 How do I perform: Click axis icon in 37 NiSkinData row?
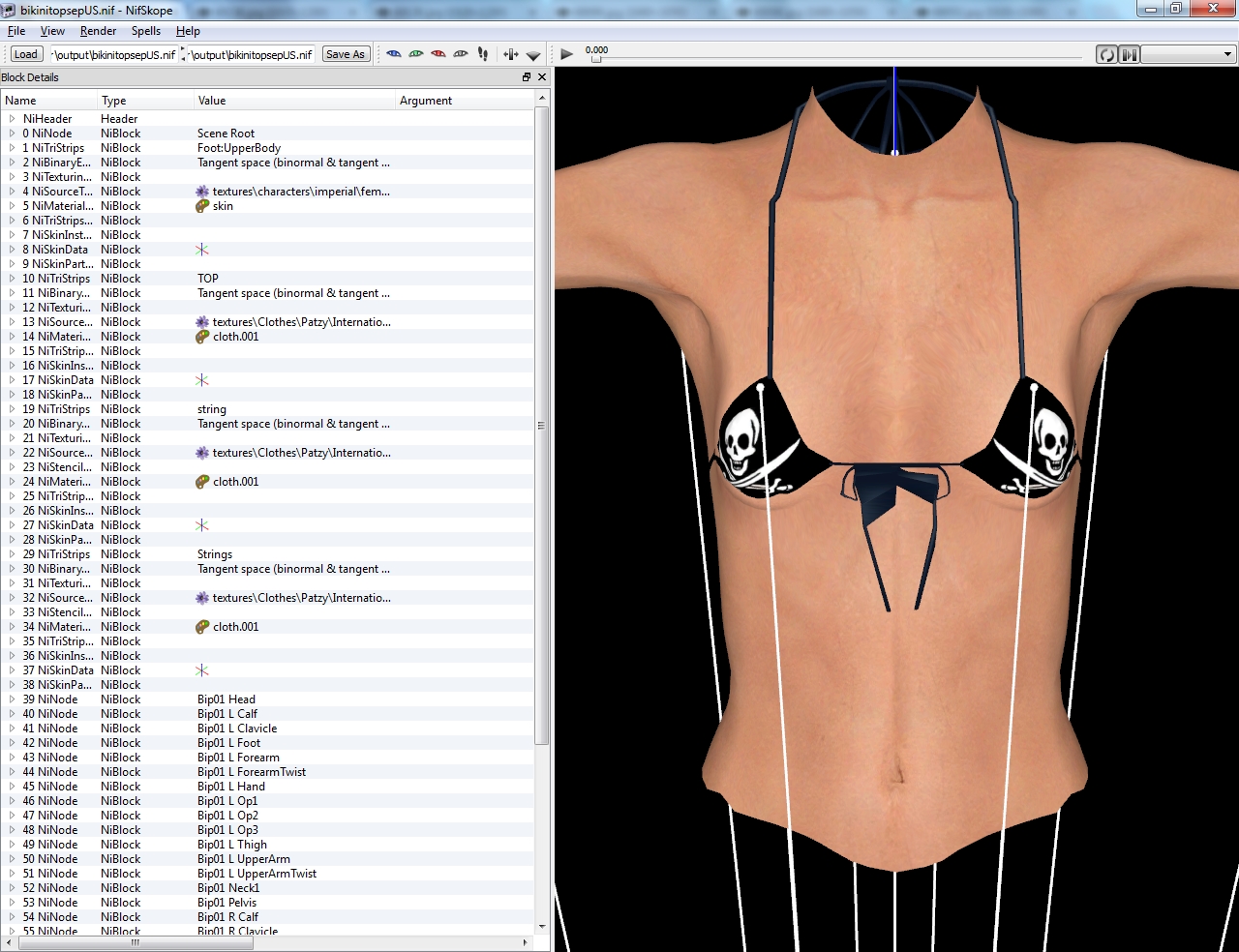(x=202, y=670)
